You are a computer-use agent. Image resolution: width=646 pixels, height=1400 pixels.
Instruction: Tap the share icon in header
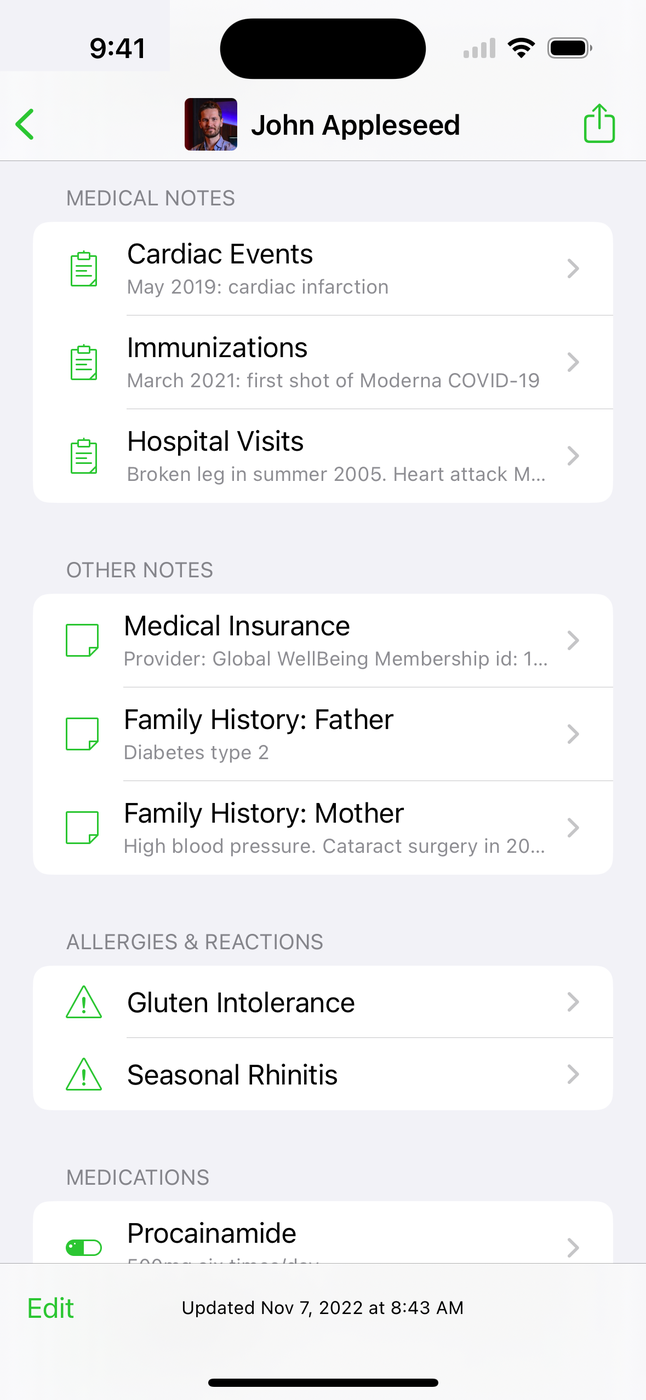coord(598,125)
